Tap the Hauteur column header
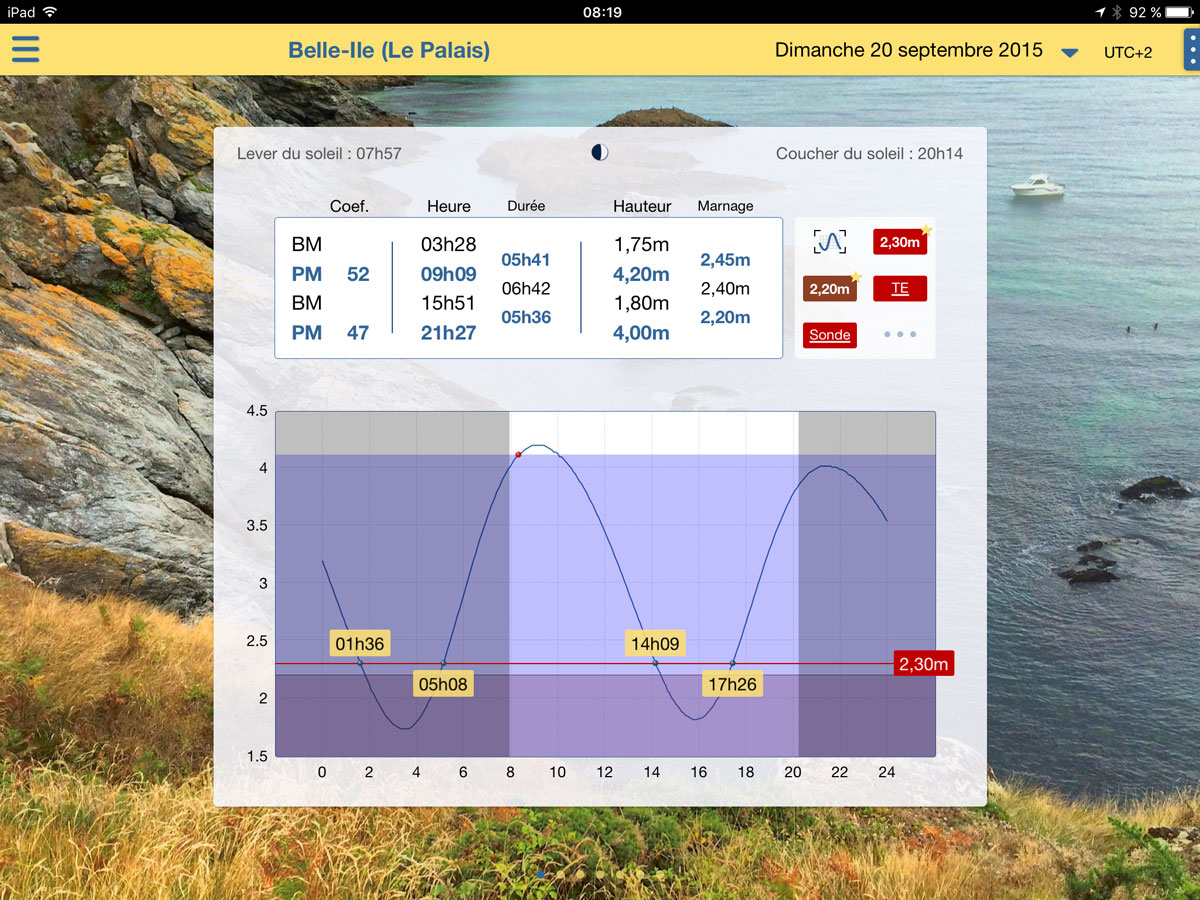This screenshot has height=900, width=1200. 642,207
